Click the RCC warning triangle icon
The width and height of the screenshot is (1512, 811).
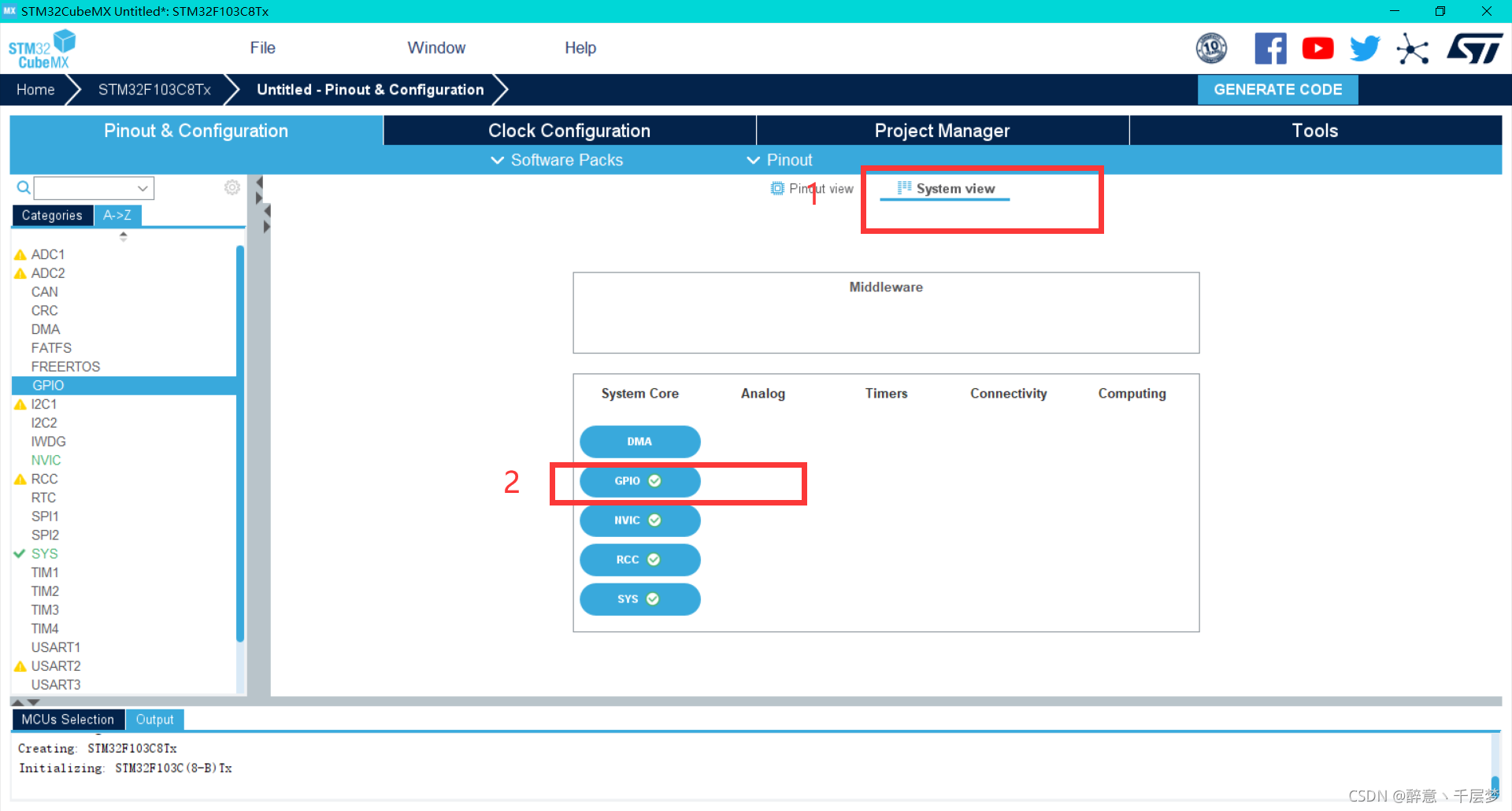point(20,480)
